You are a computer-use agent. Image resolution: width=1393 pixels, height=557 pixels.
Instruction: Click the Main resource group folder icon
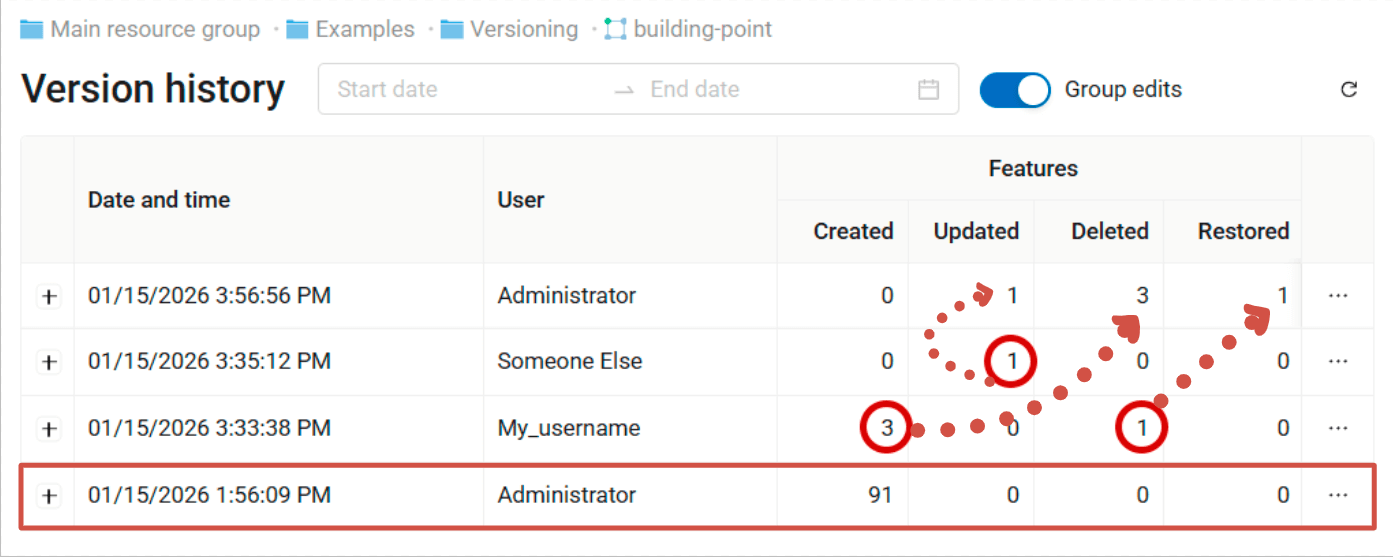tap(32, 29)
